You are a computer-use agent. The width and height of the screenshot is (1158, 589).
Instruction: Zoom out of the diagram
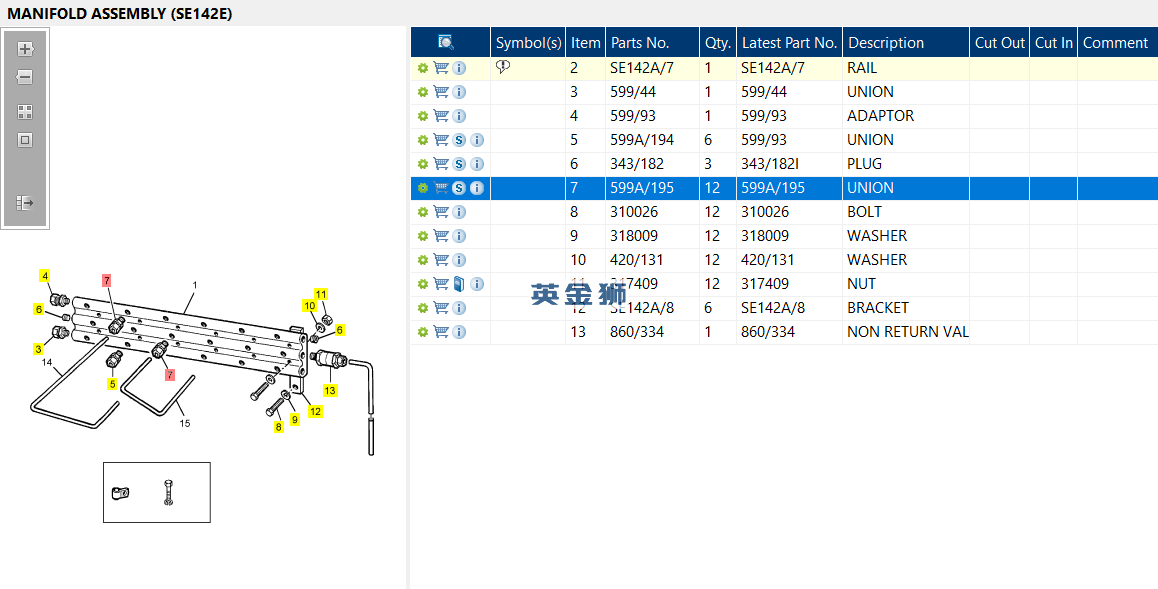click(x=25, y=77)
